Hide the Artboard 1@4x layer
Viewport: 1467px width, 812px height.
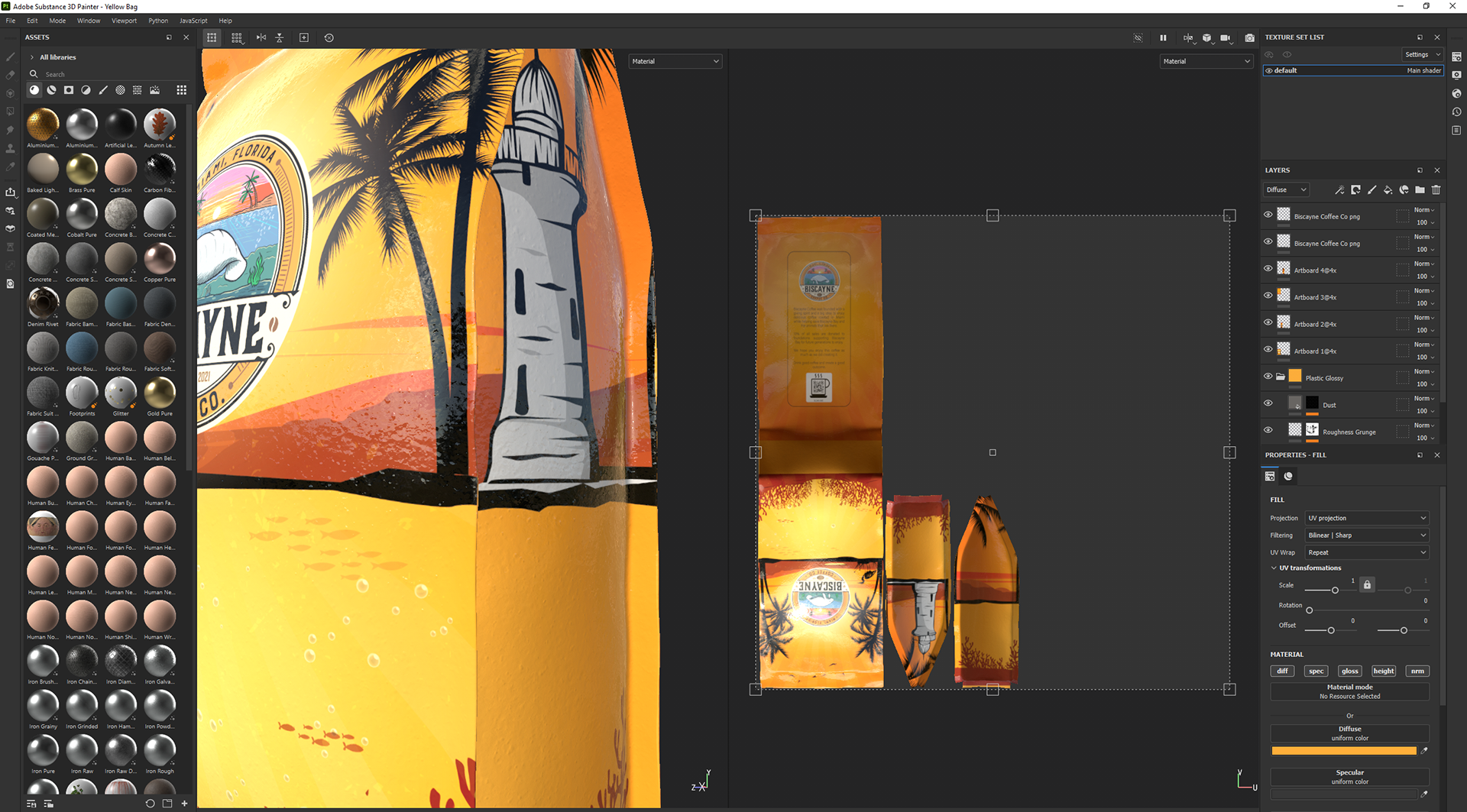point(1268,349)
